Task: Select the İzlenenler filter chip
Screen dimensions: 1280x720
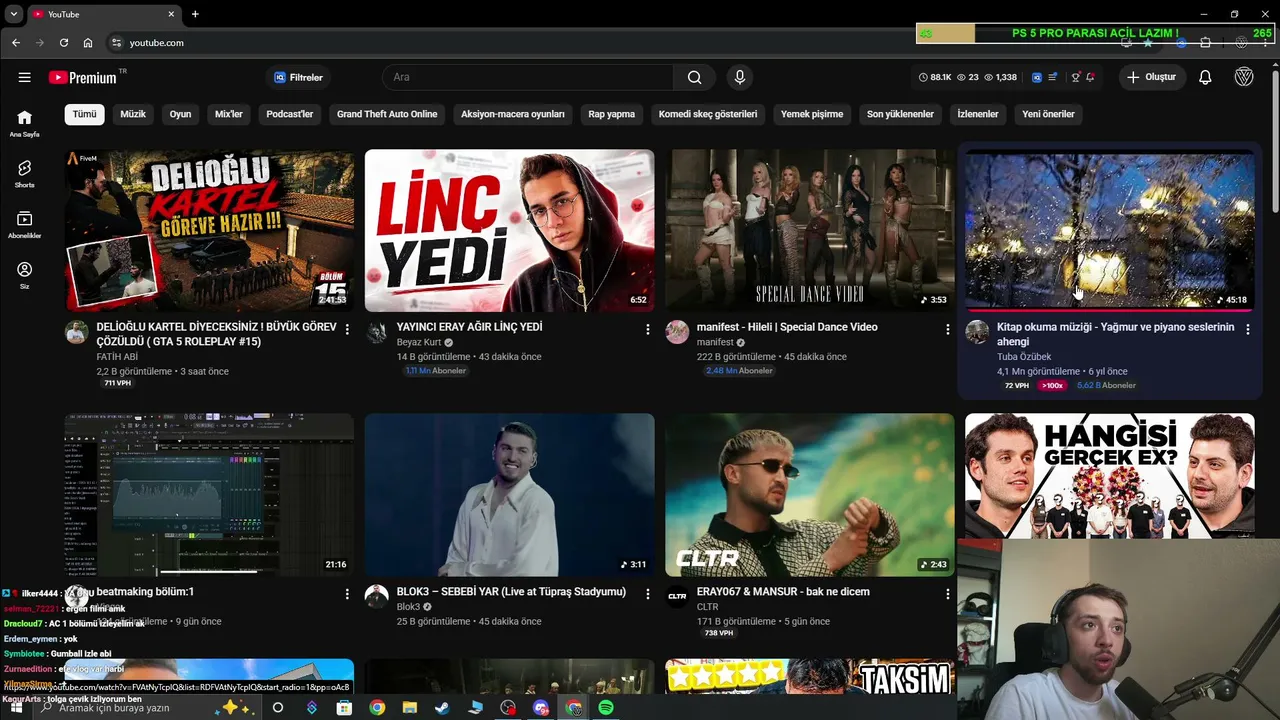Action: (978, 114)
